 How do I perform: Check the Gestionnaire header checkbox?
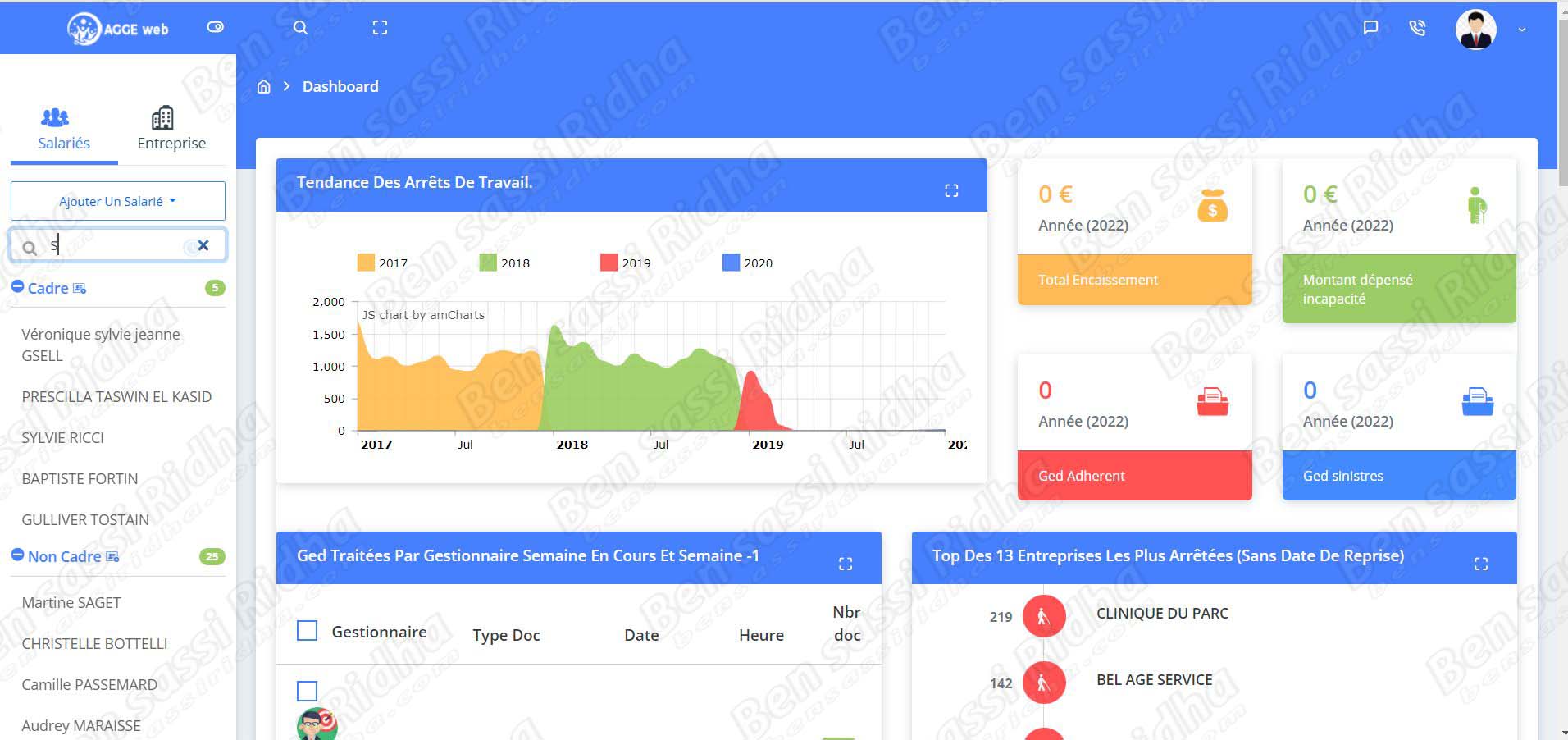coord(307,631)
